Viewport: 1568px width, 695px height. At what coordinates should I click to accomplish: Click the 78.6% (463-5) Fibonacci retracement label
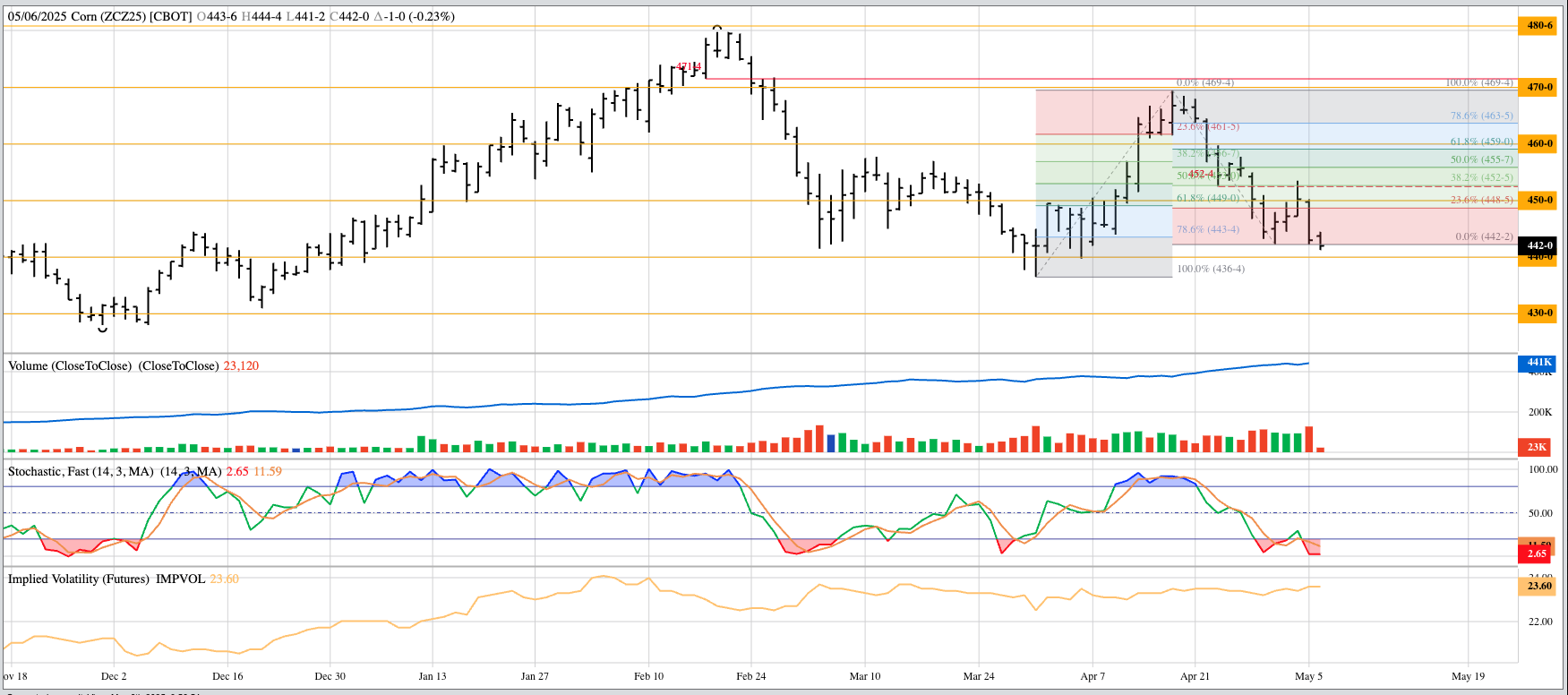[x=1481, y=116]
